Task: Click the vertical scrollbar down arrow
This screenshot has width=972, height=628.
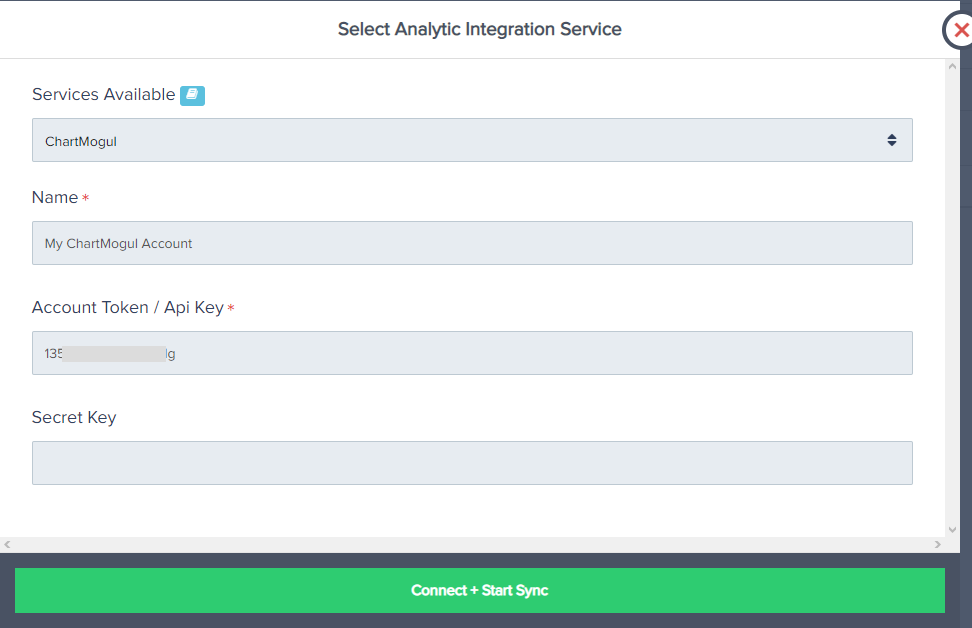Action: pyautogui.click(x=952, y=530)
